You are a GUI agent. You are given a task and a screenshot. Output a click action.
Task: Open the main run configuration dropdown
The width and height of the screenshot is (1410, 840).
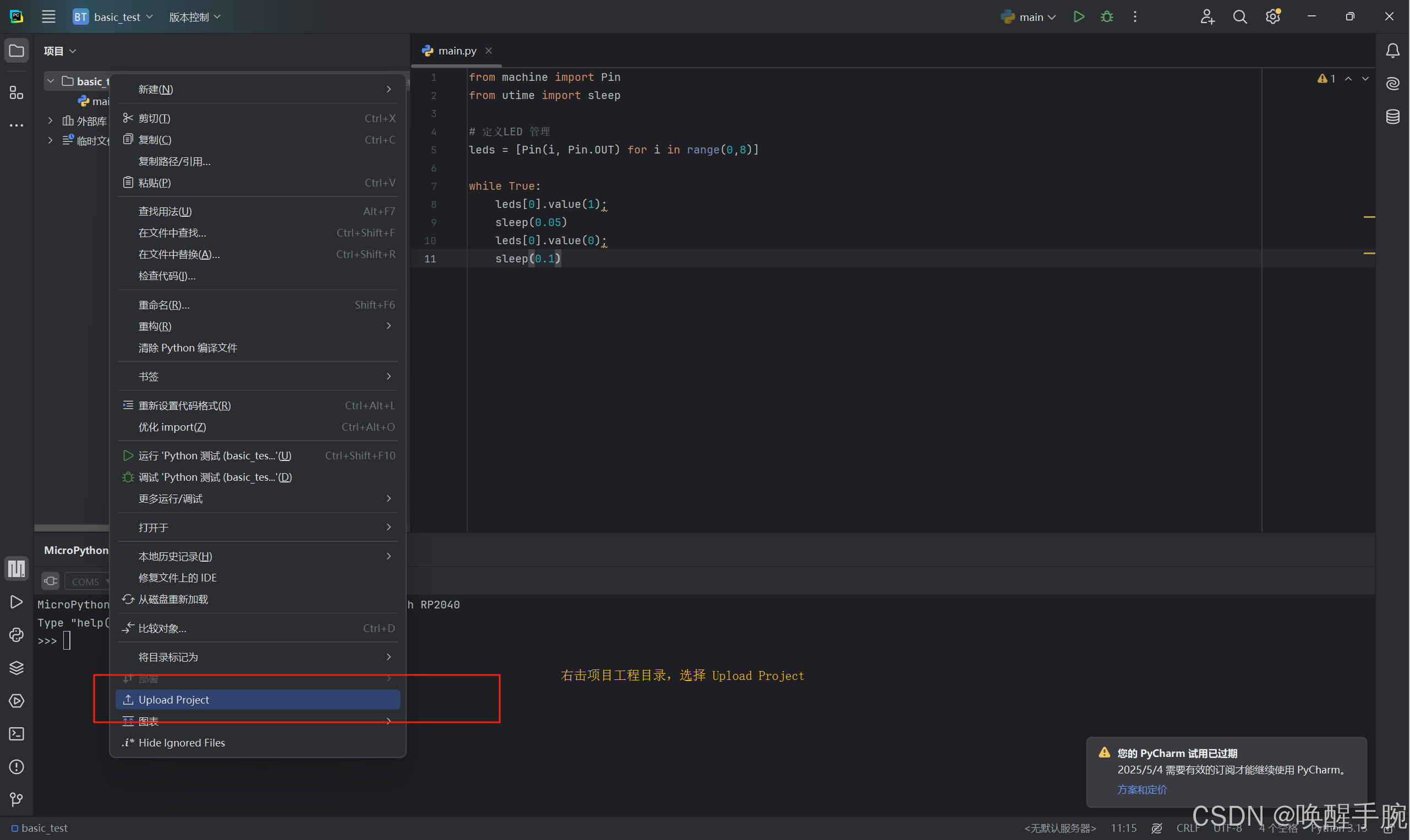point(1030,17)
